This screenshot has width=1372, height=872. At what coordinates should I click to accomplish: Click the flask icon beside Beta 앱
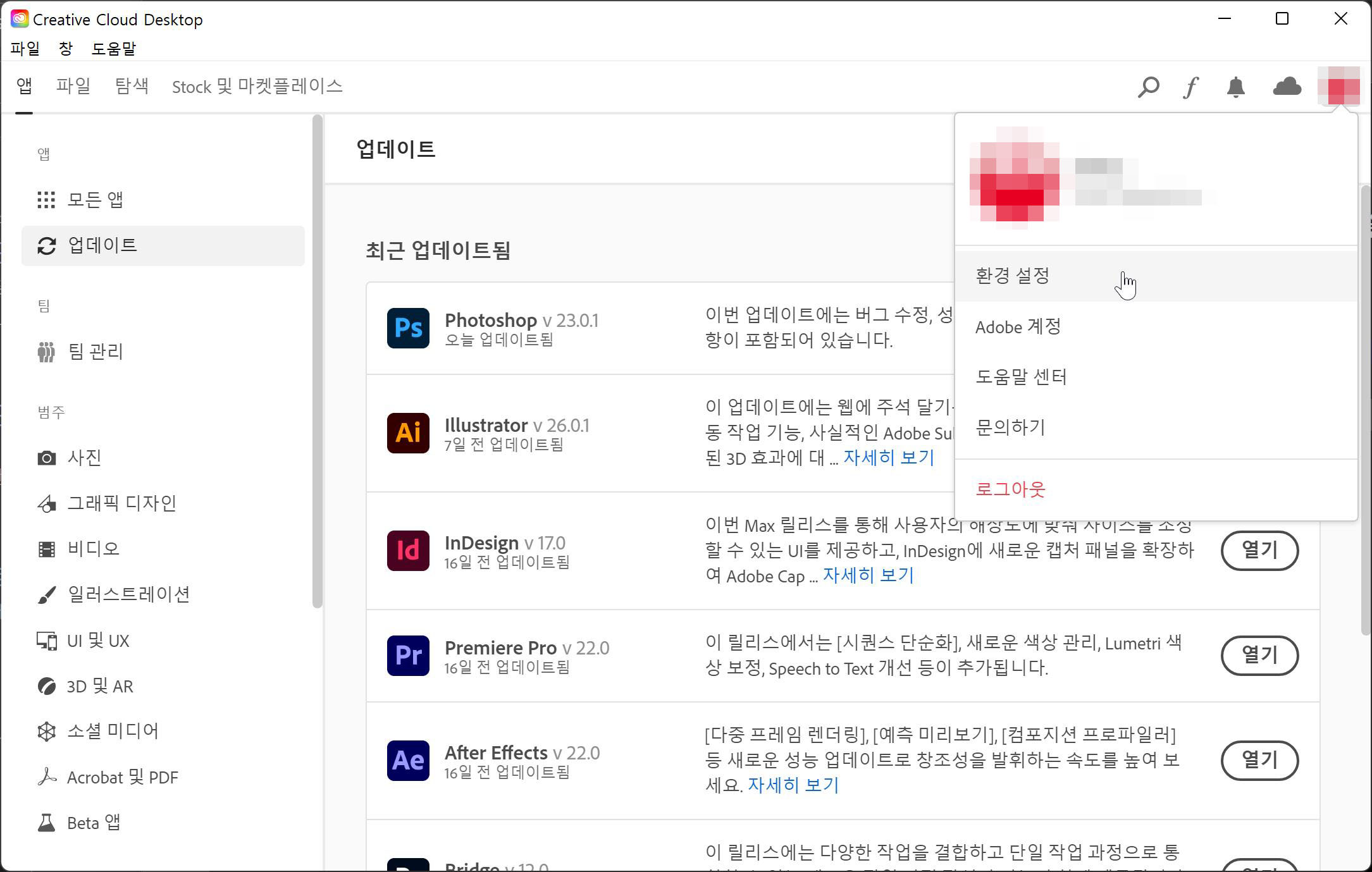tap(46, 823)
